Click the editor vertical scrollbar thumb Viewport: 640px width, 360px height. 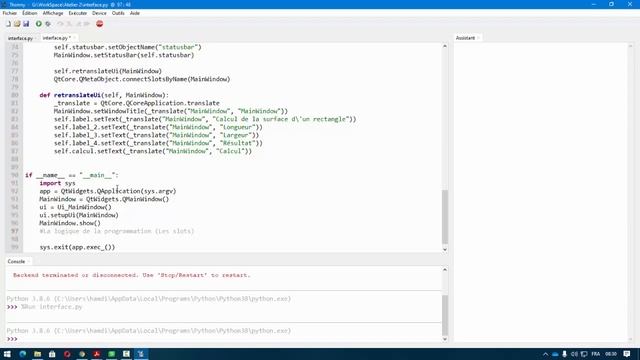pyautogui.click(x=444, y=216)
